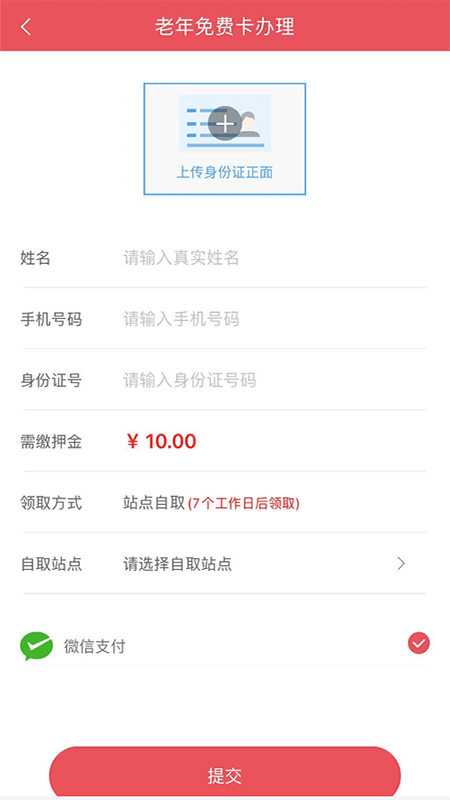The height and width of the screenshot is (800, 450).
Task: Tap the plus icon to upload ID
Action: click(224, 123)
